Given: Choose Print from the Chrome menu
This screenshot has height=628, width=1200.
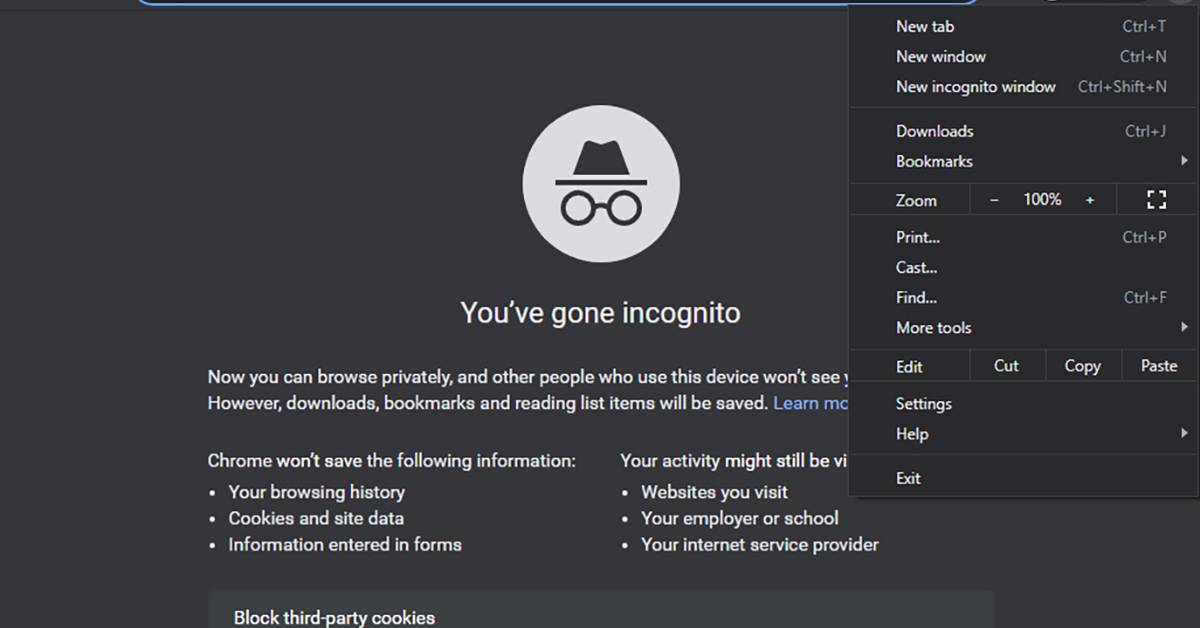Looking at the screenshot, I should (918, 237).
